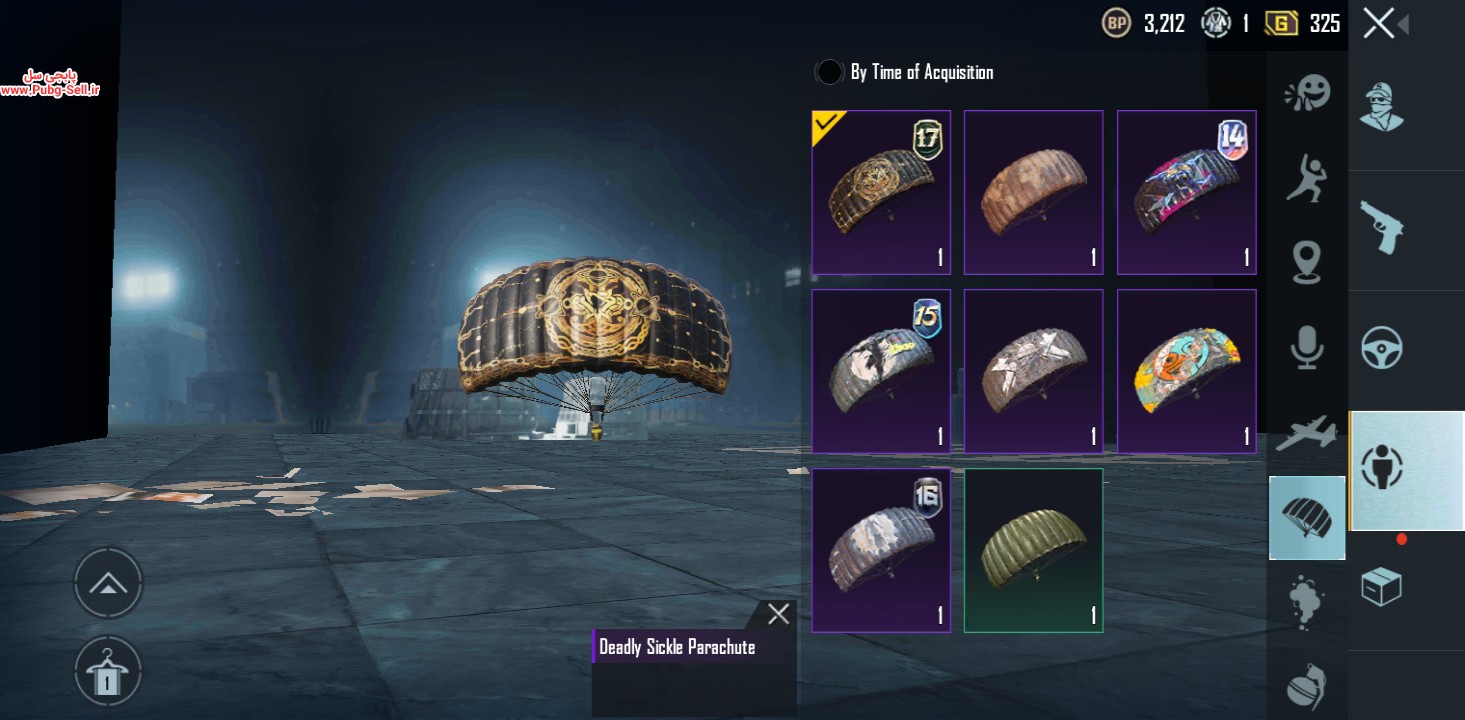Close the Deadly Sickle Parachute tooltip
Screen dimensions: 1465x720
pyautogui.click(x=778, y=614)
